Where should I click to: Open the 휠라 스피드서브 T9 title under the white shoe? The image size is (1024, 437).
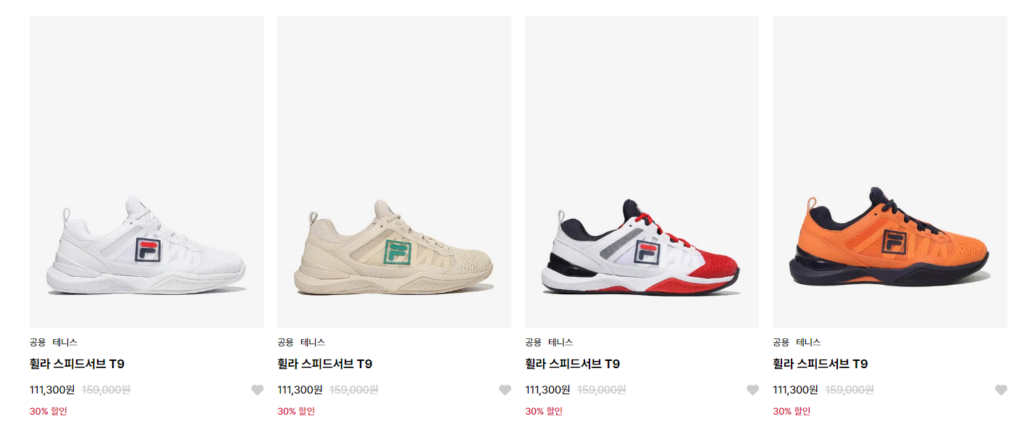pos(77,364)
